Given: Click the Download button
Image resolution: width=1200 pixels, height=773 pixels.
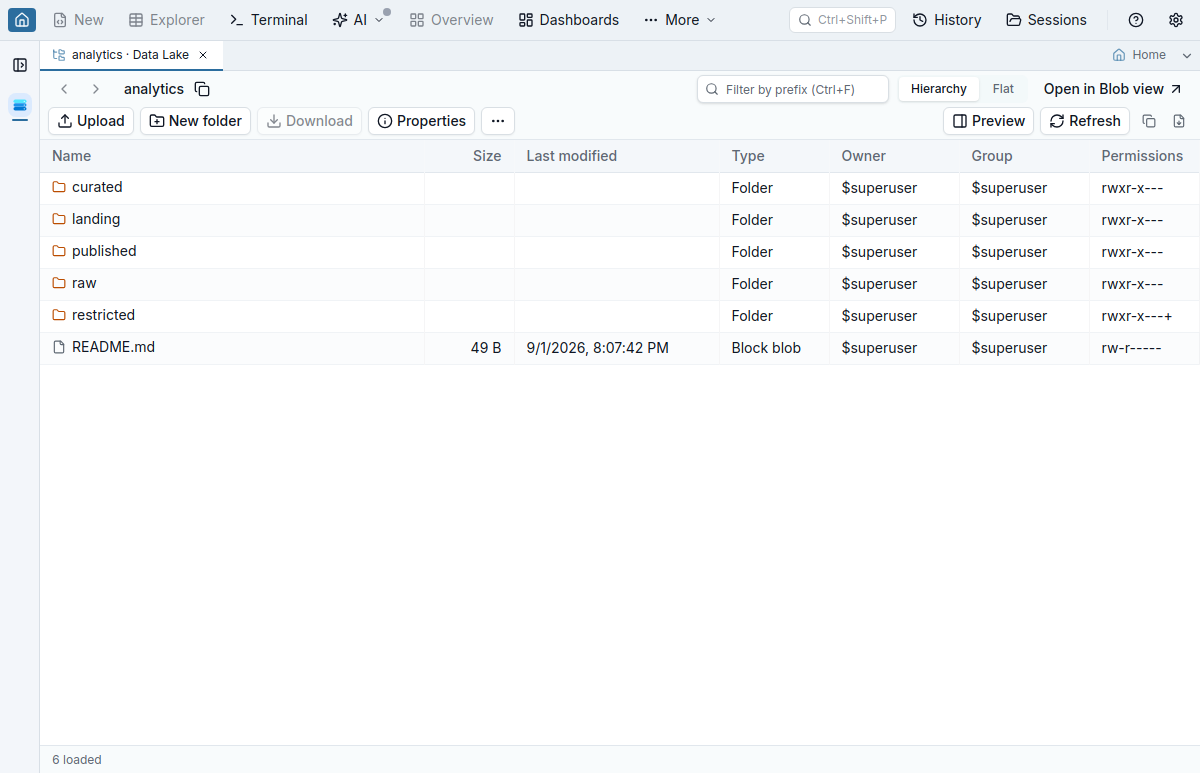Looking at the screenshot, I should [309, 121].
